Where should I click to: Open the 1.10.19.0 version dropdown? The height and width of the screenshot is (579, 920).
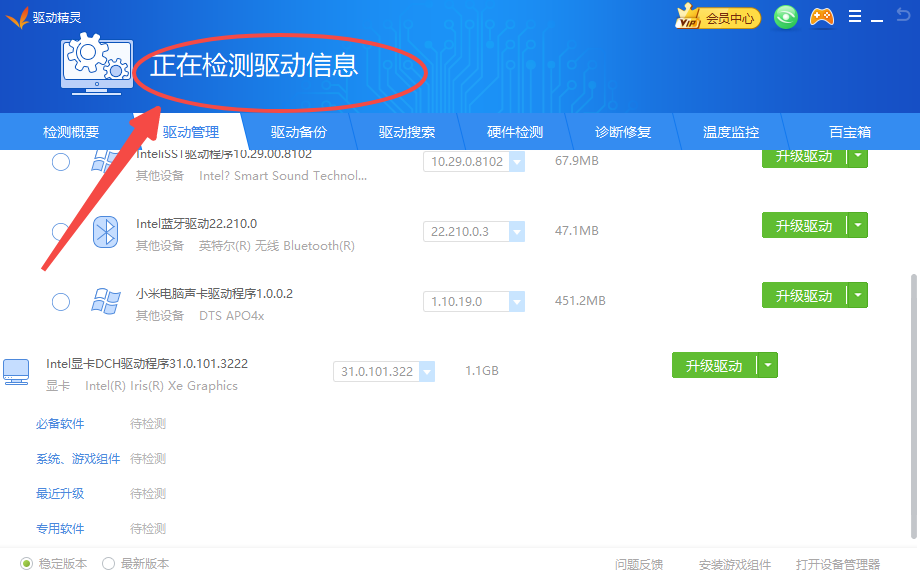click(516, 302)
